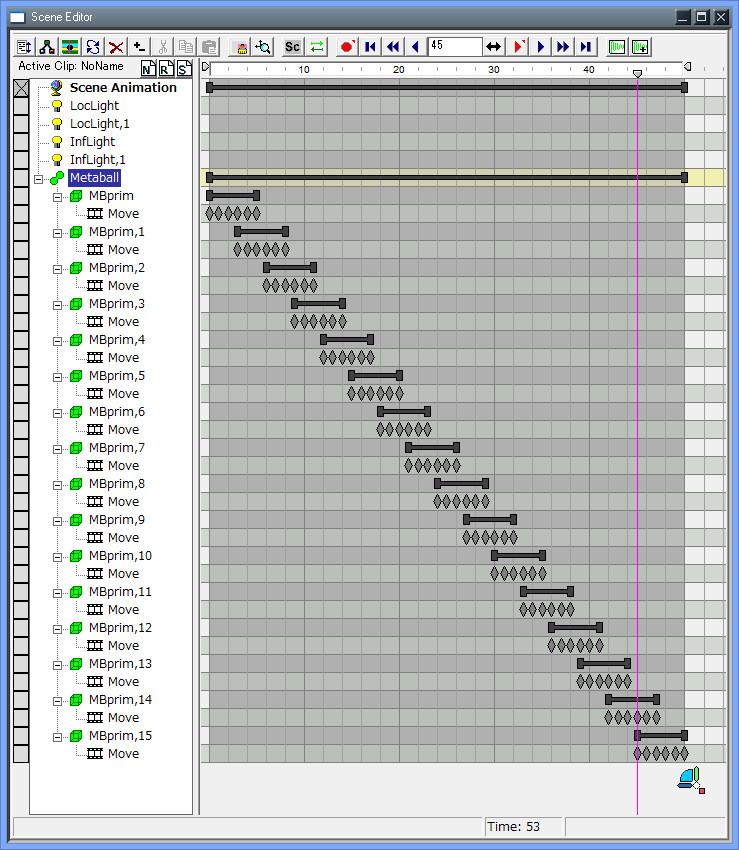Toggle the green loop arrows icon
The width and height of the screenshot is (739, 850).
[x=317, y=47]
